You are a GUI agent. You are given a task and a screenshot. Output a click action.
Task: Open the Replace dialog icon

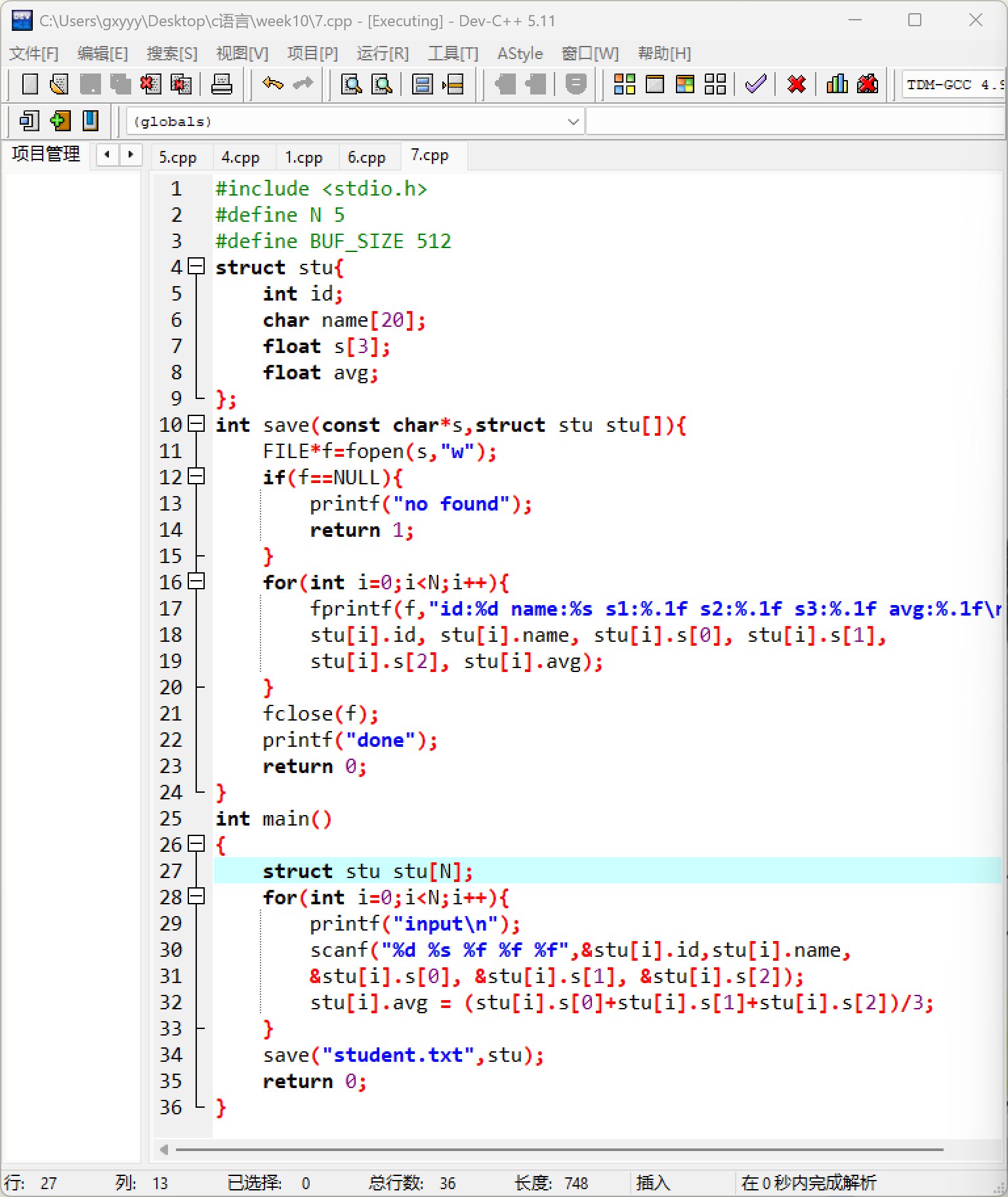[381, 84]
